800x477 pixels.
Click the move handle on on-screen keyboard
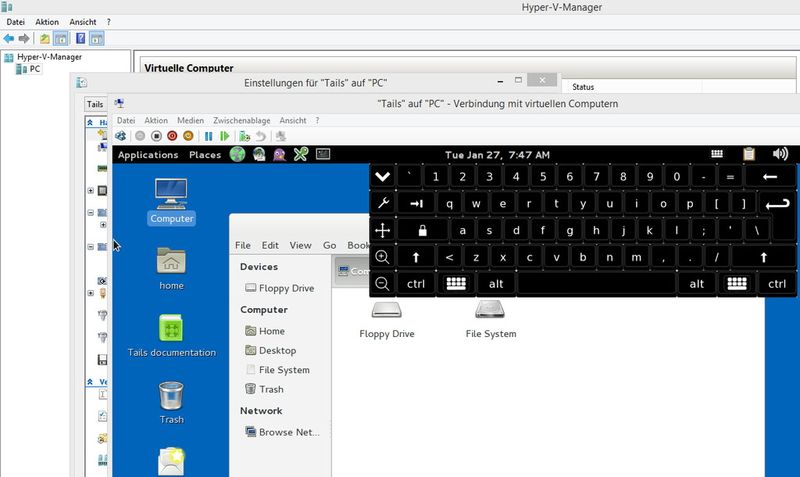point(382,230)
